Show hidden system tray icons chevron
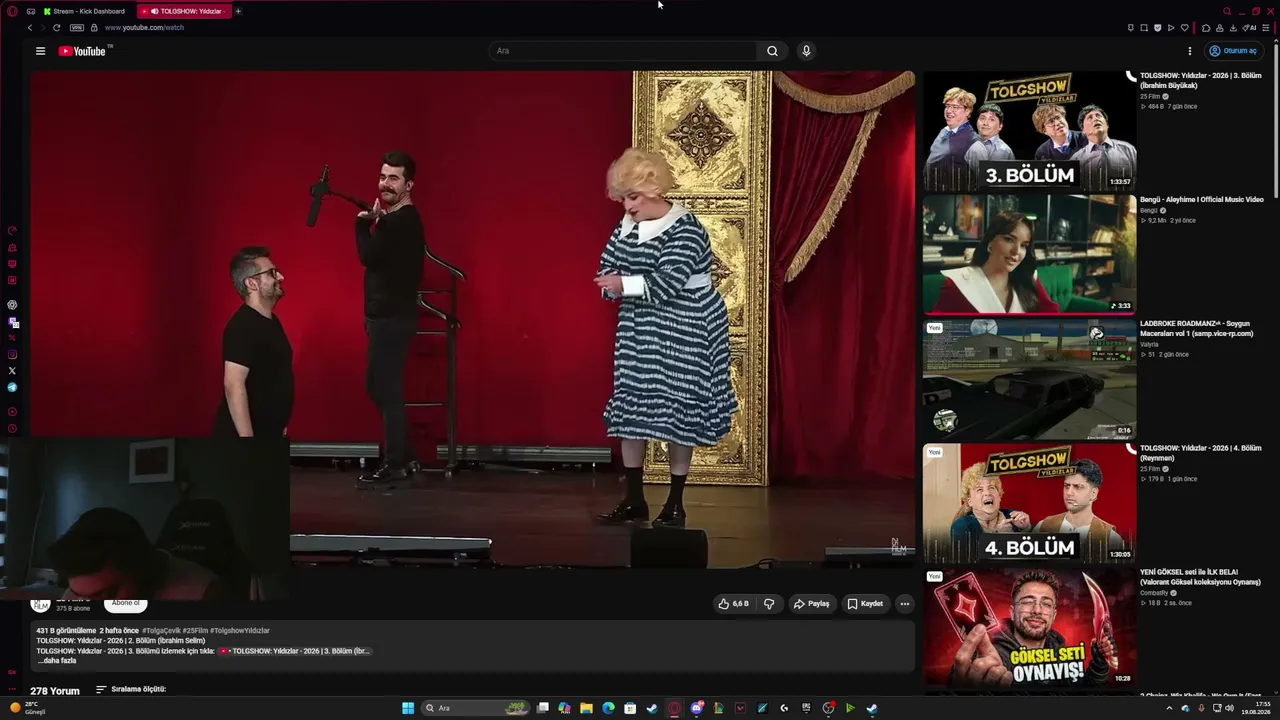Screen dimensions: 1280x720 click(x=1169, y=708)
